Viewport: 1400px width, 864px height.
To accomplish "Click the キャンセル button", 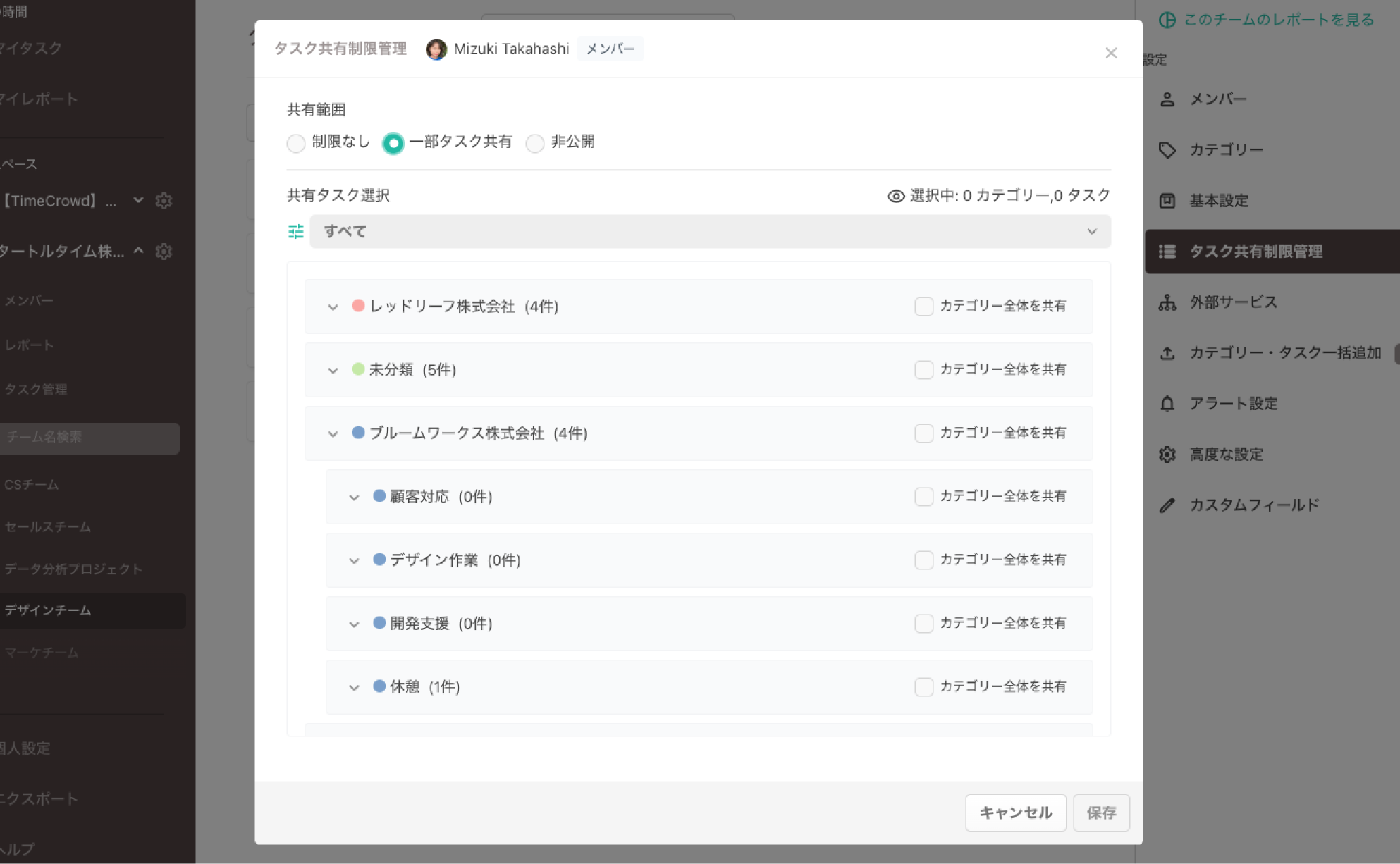I will (1015, 813).
